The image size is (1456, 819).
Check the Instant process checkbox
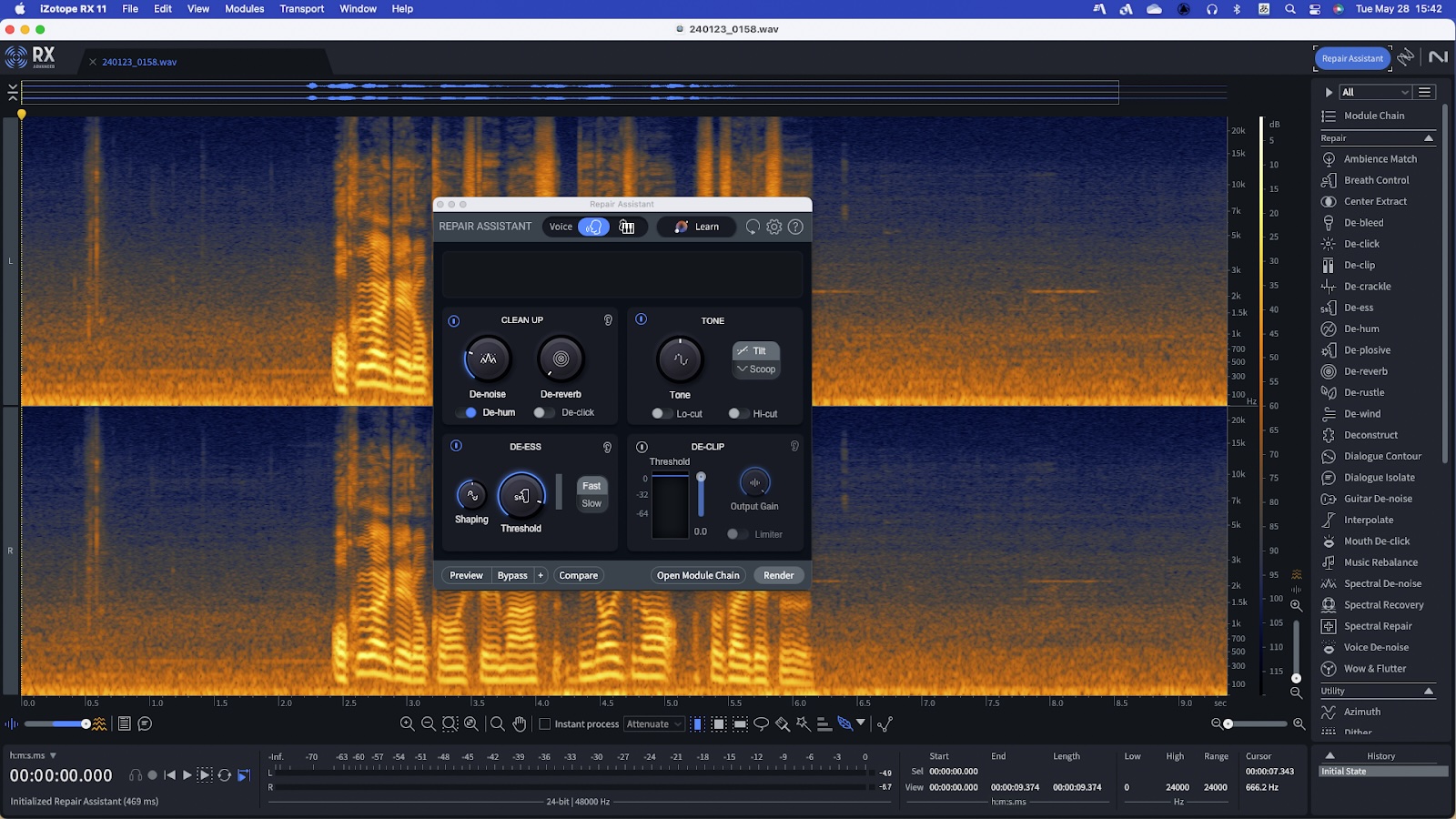[545, 724]
